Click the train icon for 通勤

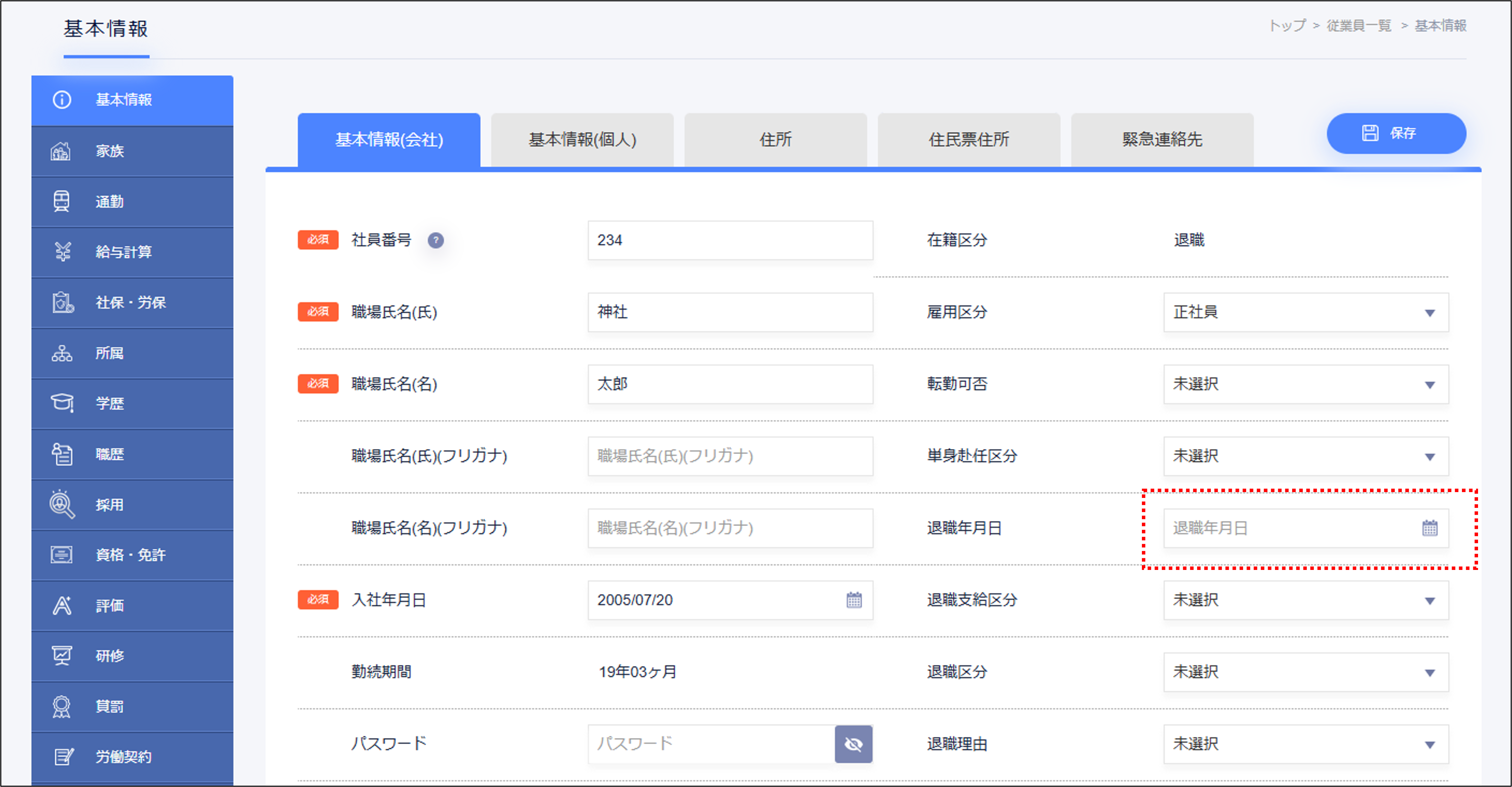coord(61,201)
